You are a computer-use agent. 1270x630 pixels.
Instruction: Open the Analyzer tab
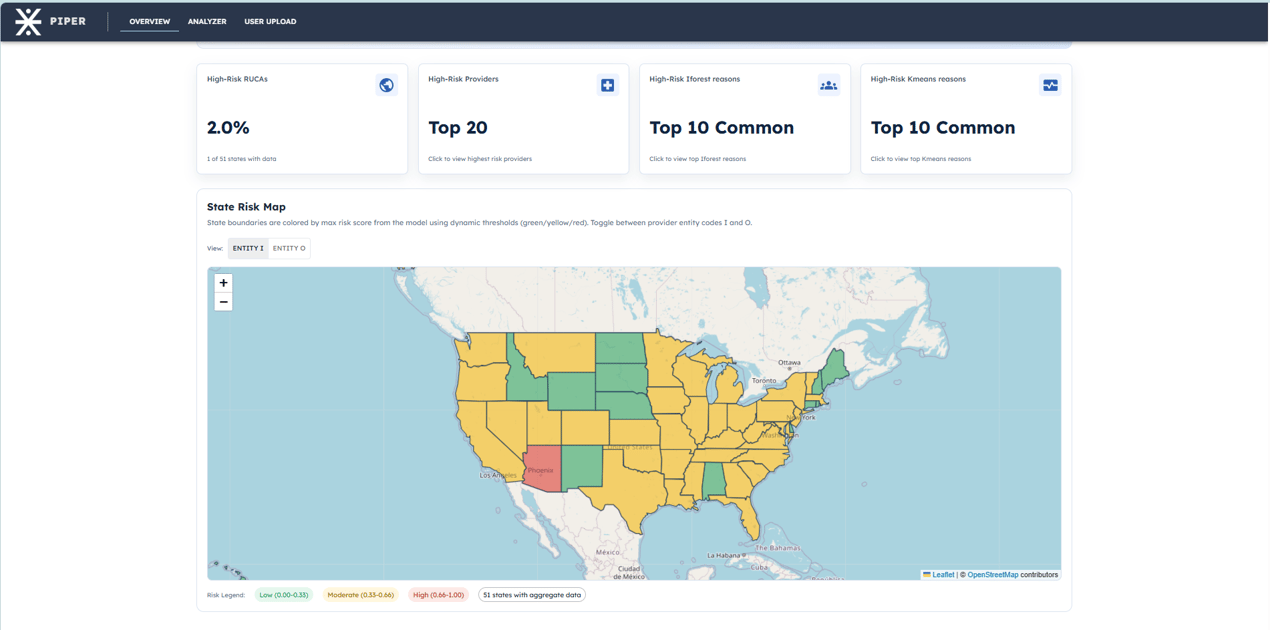tap(207, 21)
